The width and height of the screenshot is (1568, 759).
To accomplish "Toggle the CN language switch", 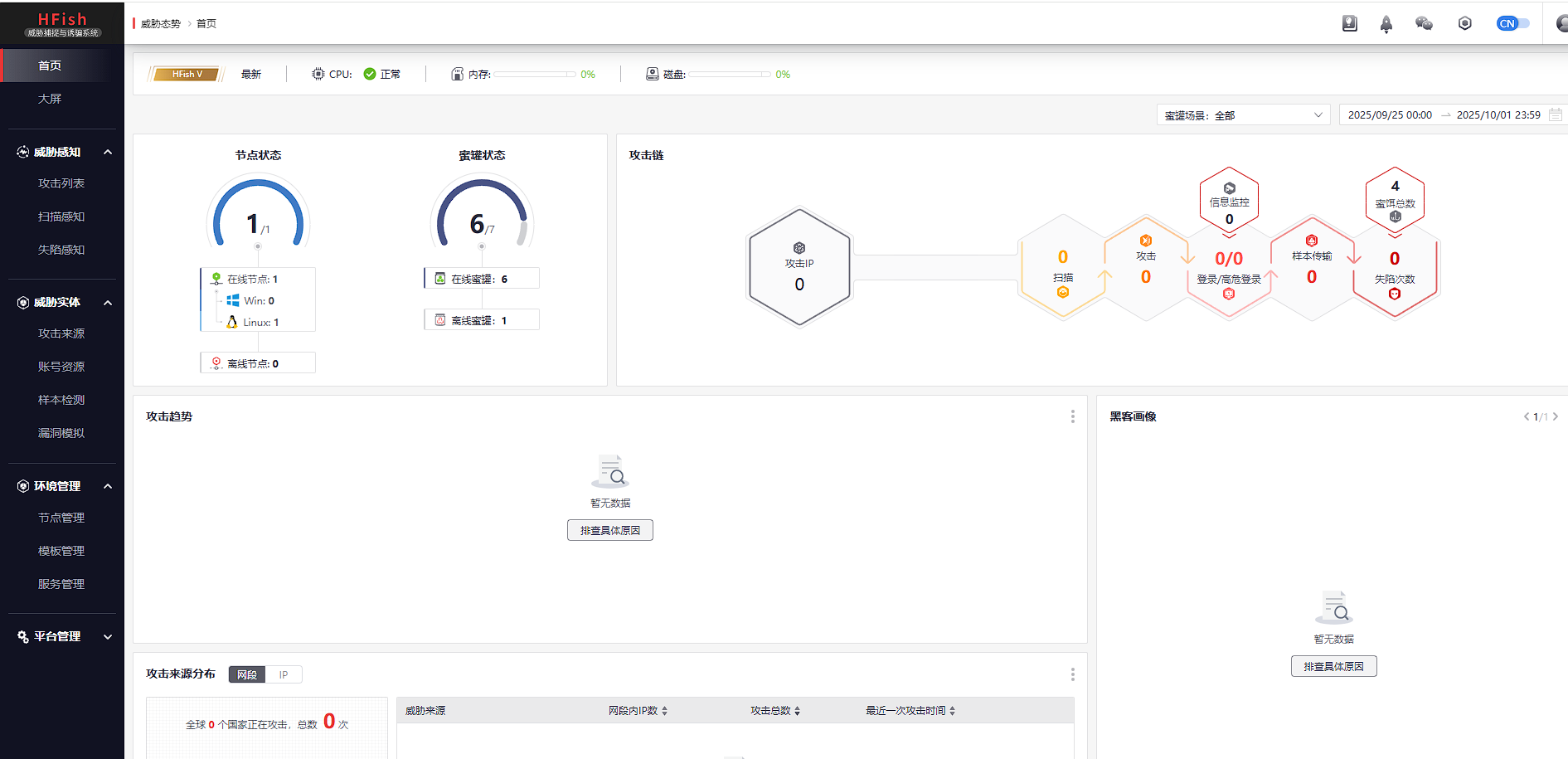I will tap(1512, 24).
